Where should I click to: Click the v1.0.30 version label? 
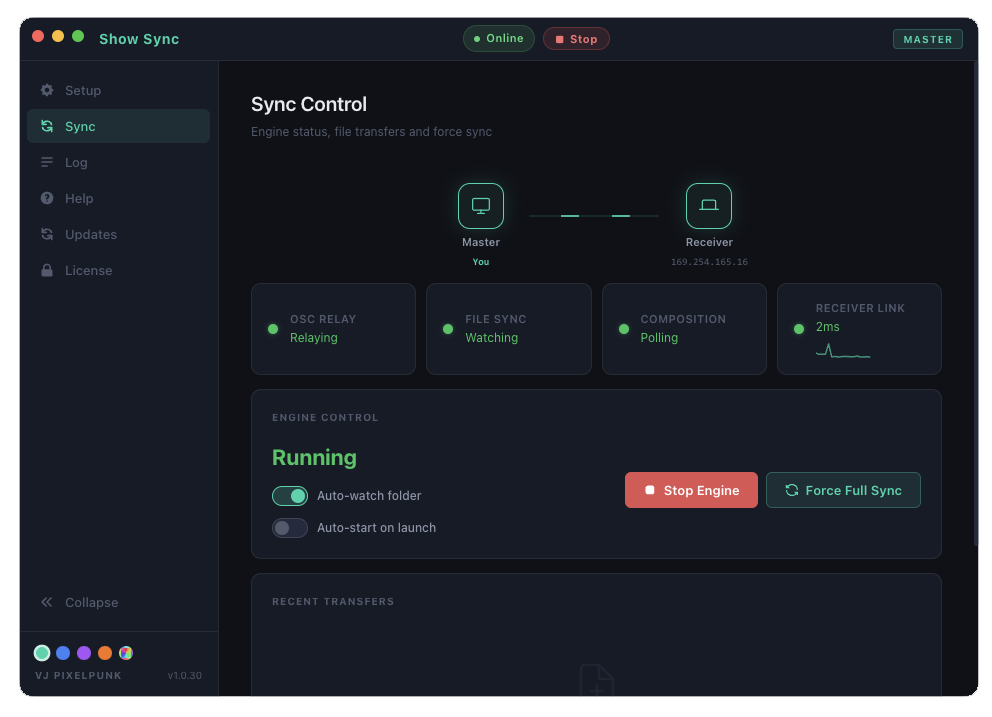pyautogui.click(x=185, y=675)
